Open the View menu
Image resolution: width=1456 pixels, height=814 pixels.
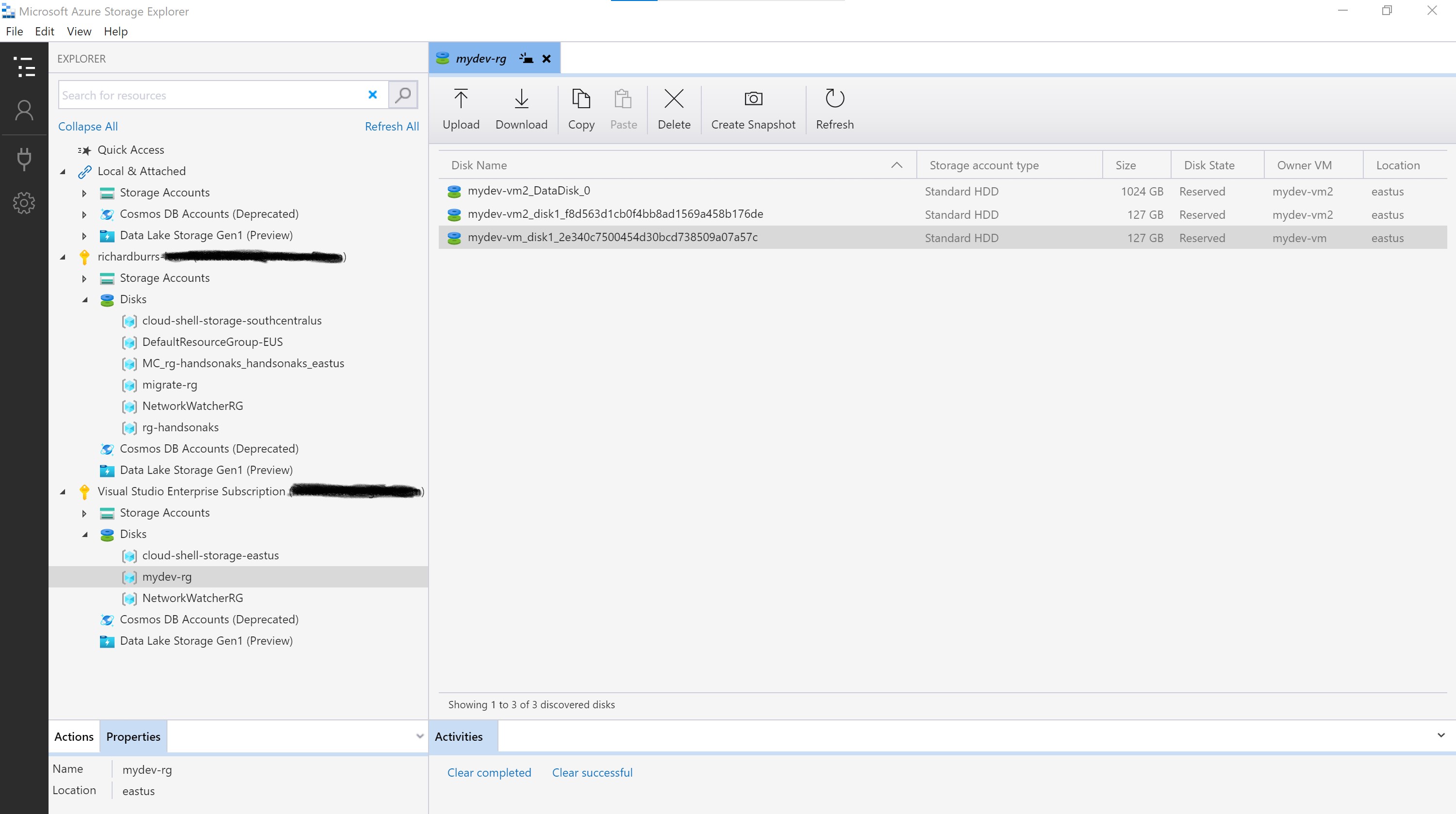point(79,31)
